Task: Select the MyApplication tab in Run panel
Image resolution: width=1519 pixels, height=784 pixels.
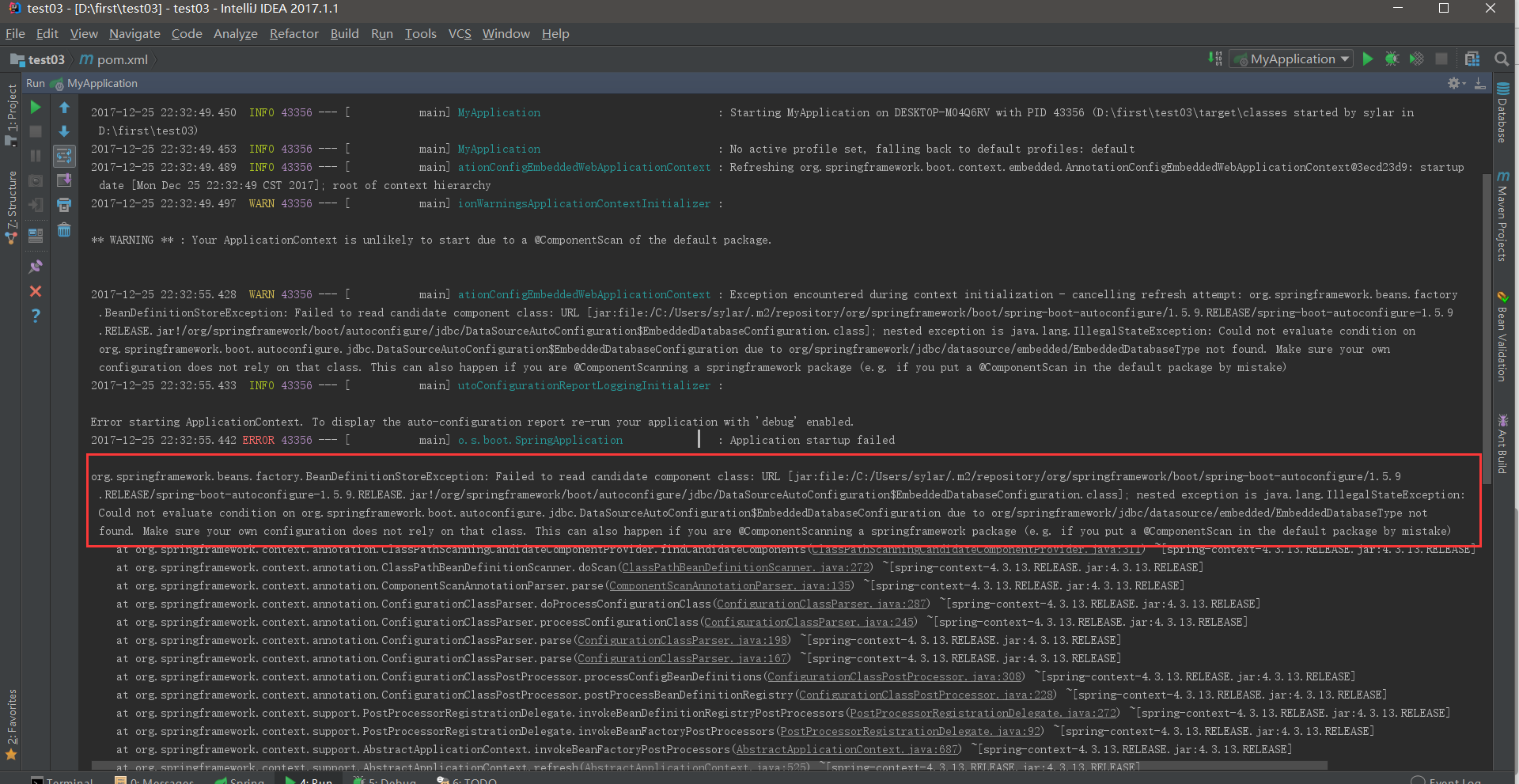Action: [x=94, y=83]
